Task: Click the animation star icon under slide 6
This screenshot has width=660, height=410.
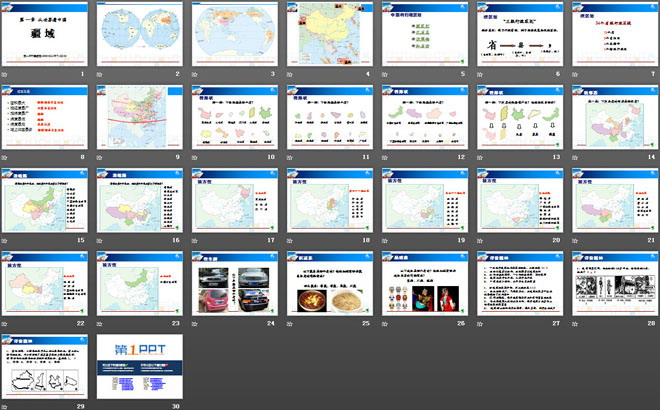Action: coord(480,75)
